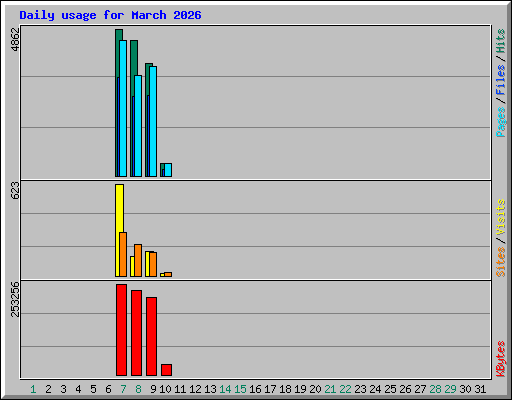This screenshot has width=512, height=400.
Task: Click the 4862 hits axis value
Action: pos(15,39)
